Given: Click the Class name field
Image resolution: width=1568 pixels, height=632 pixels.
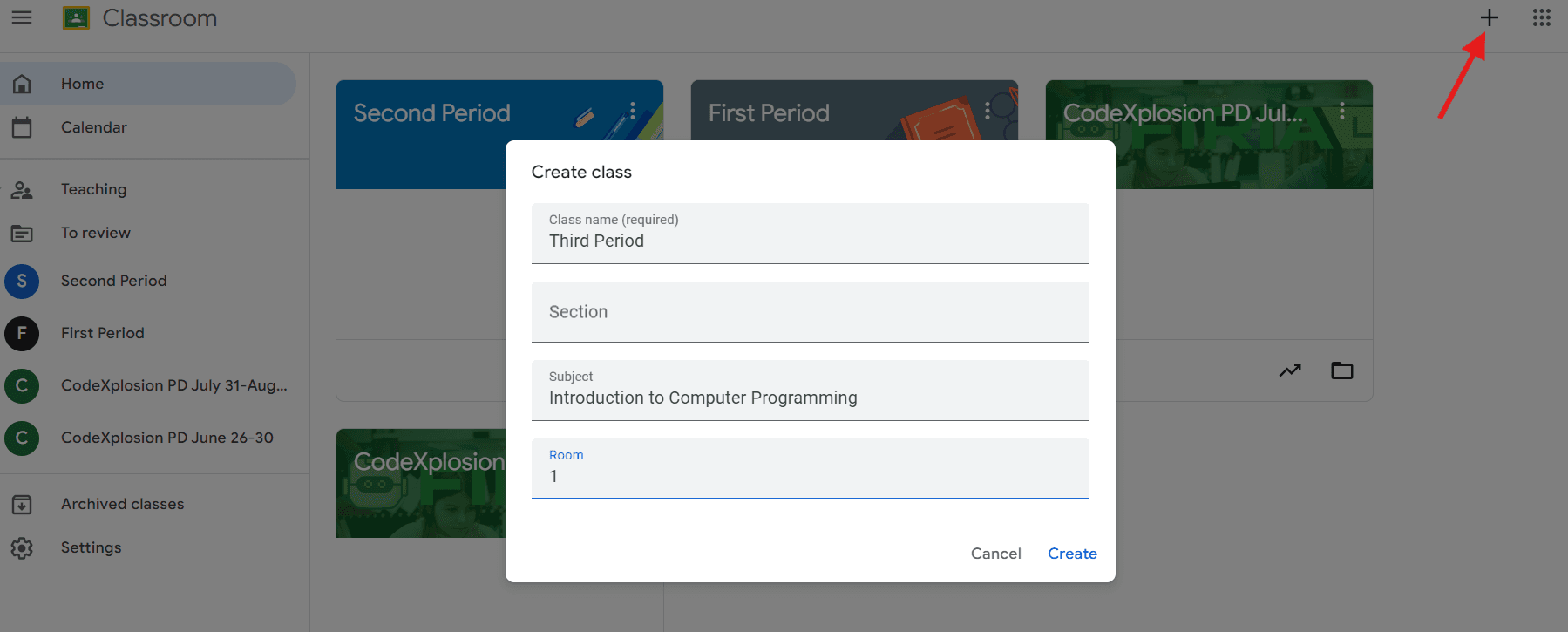Looking at the screenshot, I should point(811,234).
